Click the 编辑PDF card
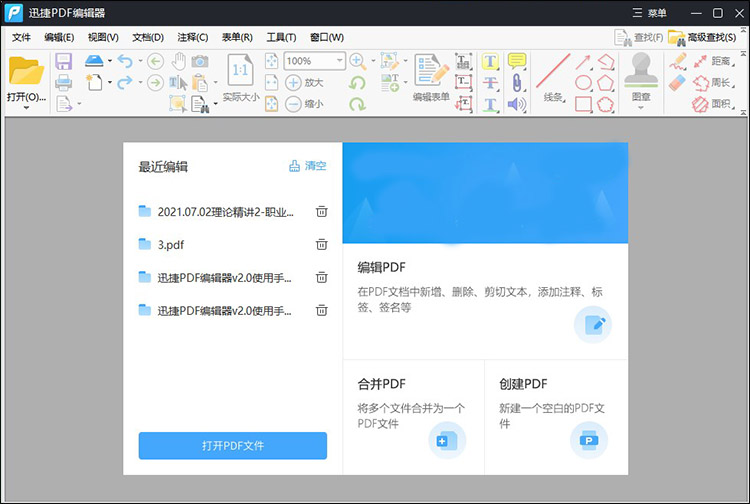The height and width of the screenshot is (504, 750). click(x=485, y=301)
